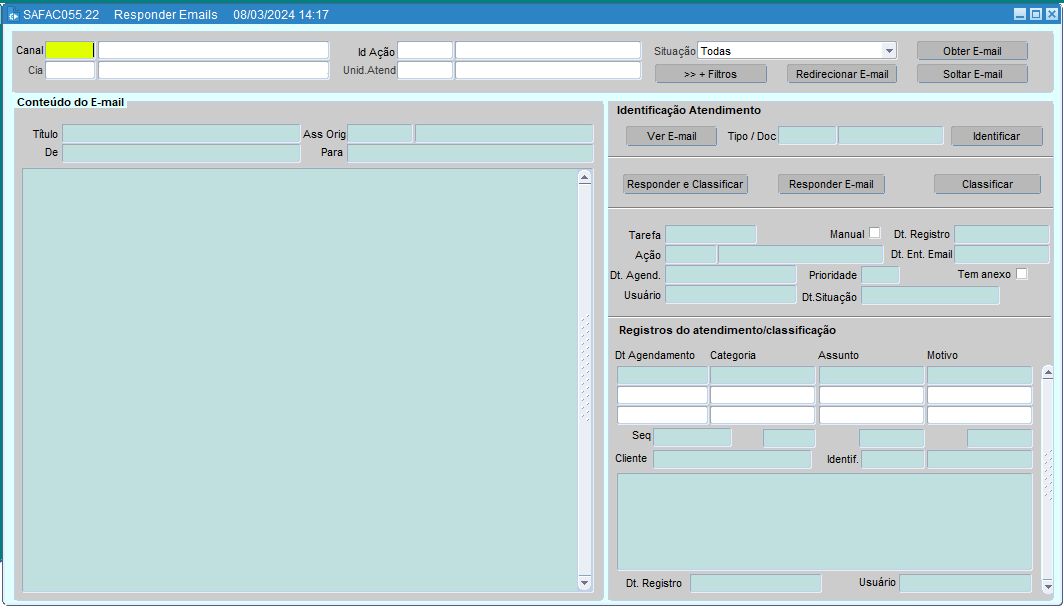Click the SAFAC055.22 window icon in title bar
Viewport: 1064px width, 609px height.
pos(13,15)
